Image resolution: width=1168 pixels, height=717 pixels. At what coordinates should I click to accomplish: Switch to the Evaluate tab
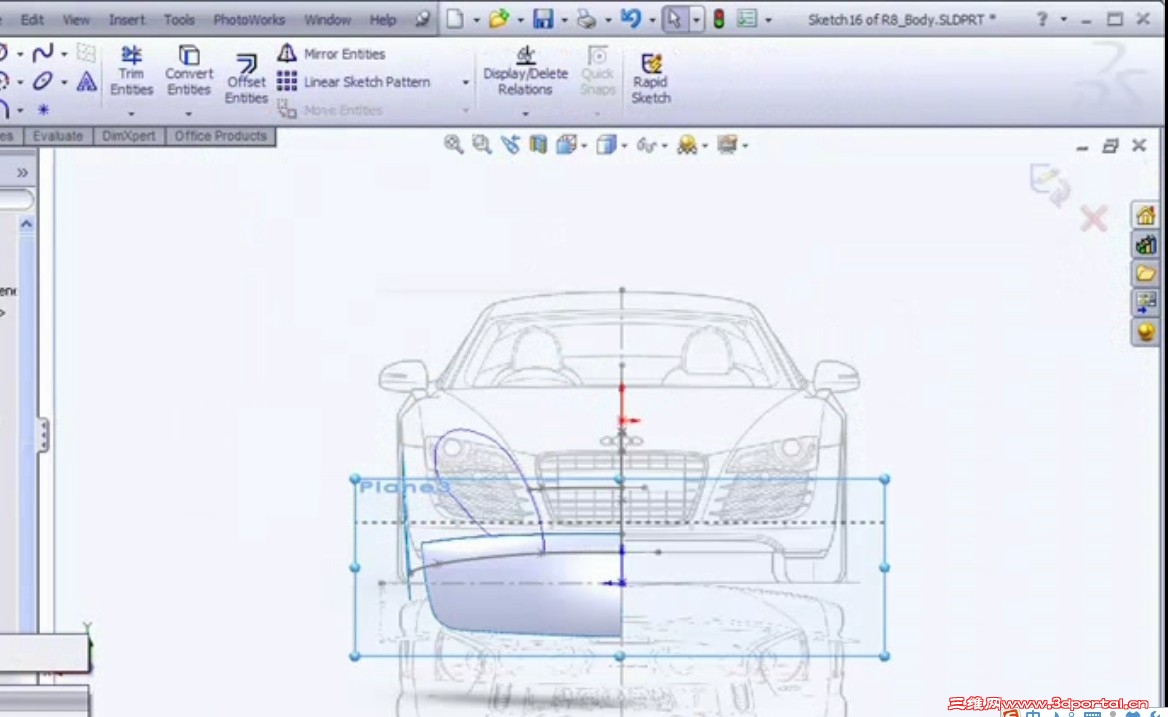point(57,136)
